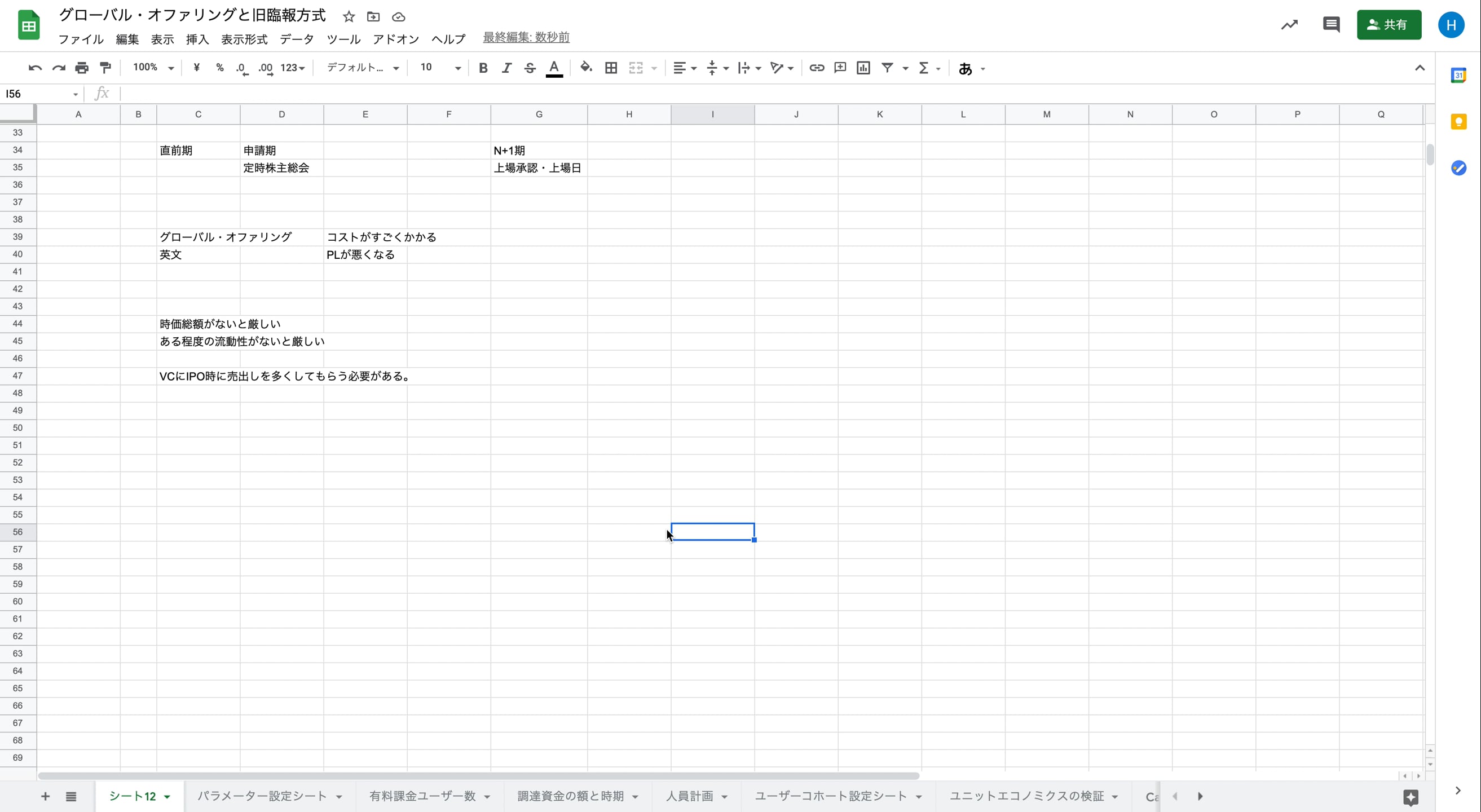
Task: Open the 最終編集: 数秒前 history link
Action: [x=526, y=37]
